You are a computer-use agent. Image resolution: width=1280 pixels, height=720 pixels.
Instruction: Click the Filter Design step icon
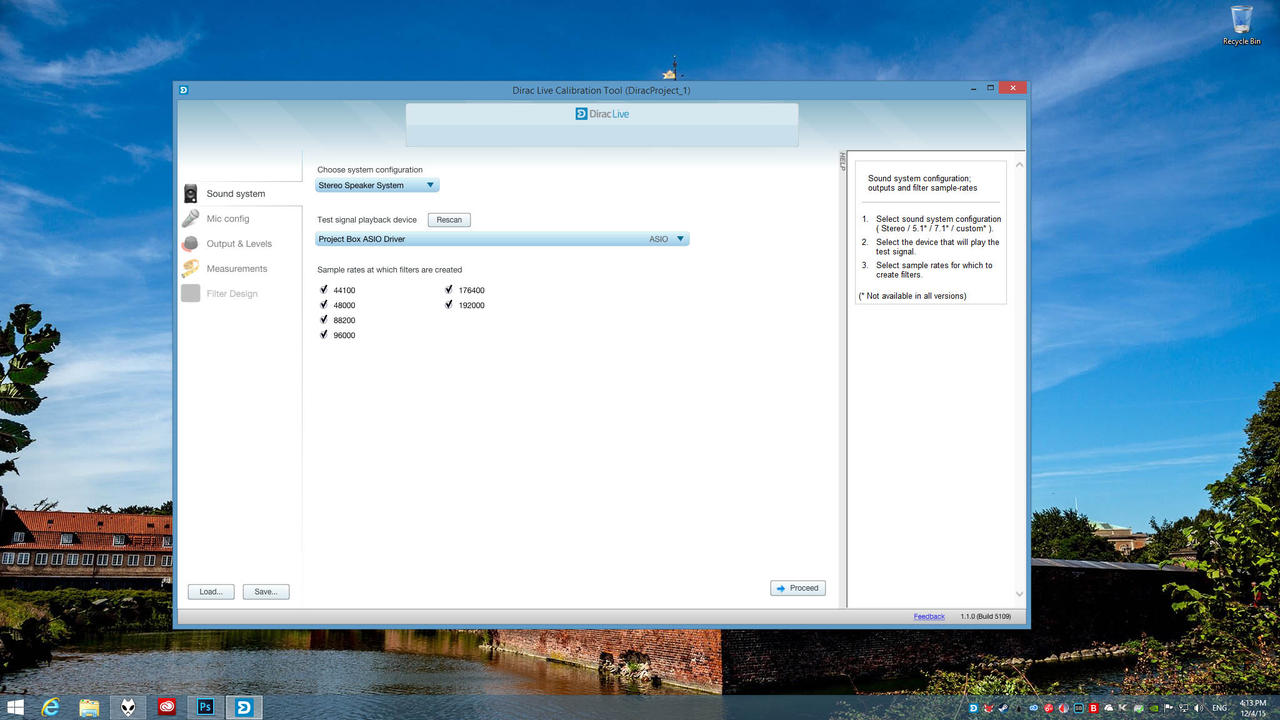(x=190, y=294)
